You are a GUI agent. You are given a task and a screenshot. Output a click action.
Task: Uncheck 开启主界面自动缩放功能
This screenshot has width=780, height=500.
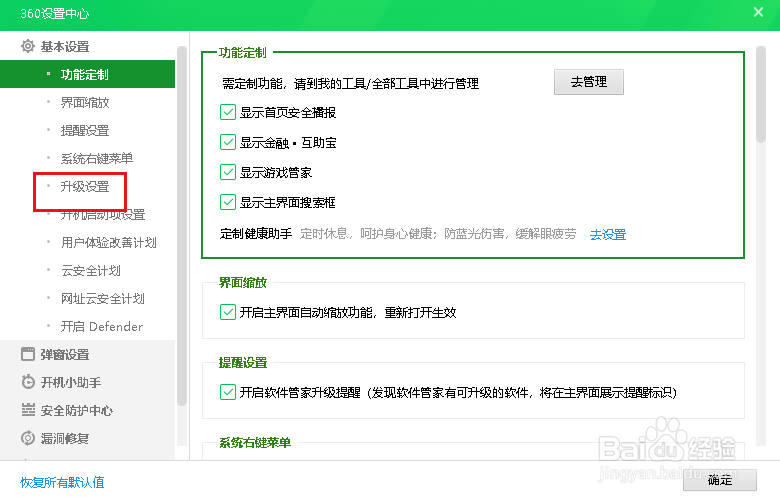[228, 312]
